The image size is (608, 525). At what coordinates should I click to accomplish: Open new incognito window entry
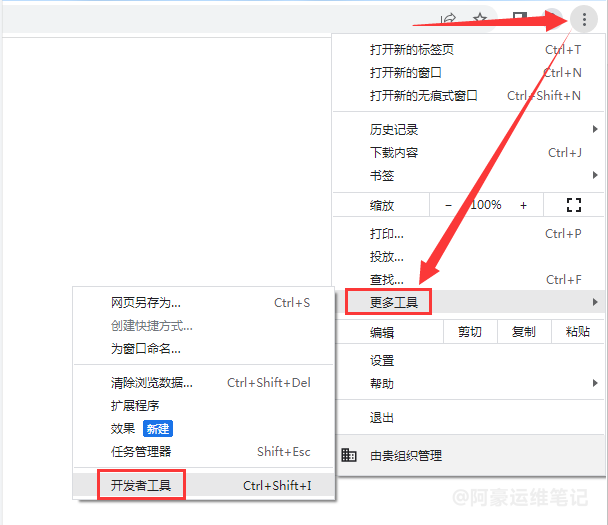pyautogui.click(x=469, y=95)
